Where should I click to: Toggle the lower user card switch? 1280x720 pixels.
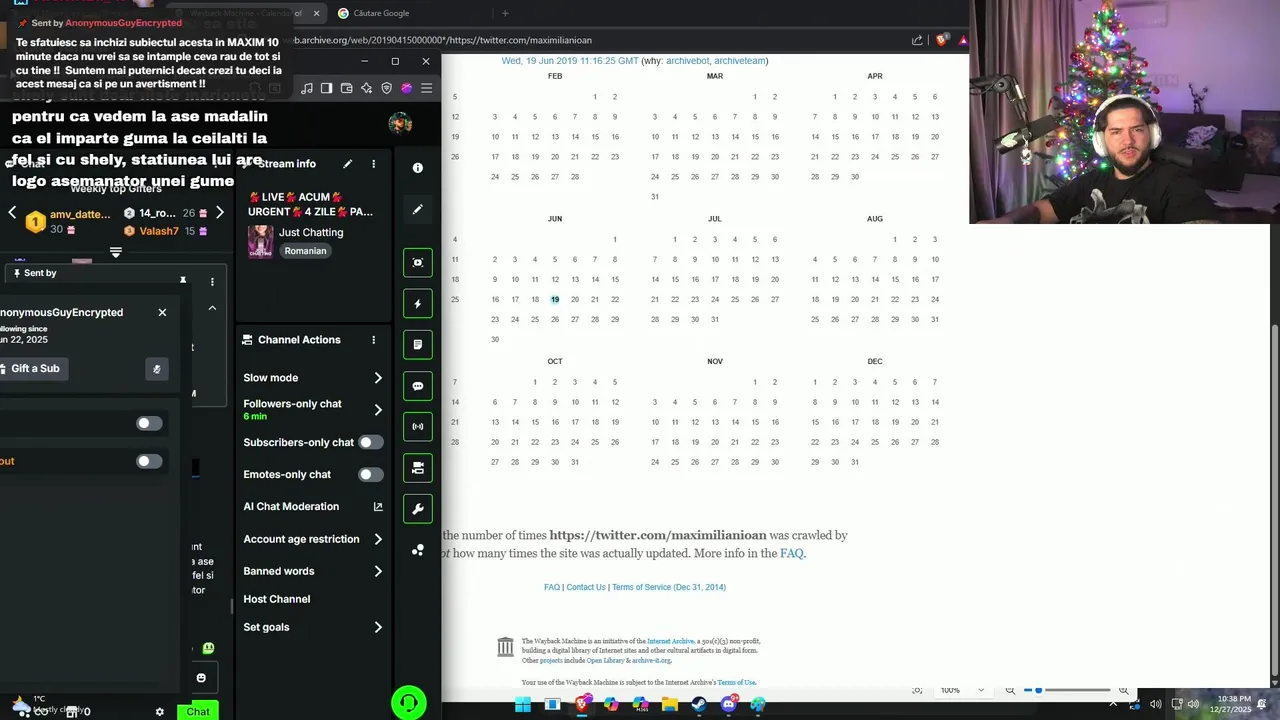click(x=149, y=461)
